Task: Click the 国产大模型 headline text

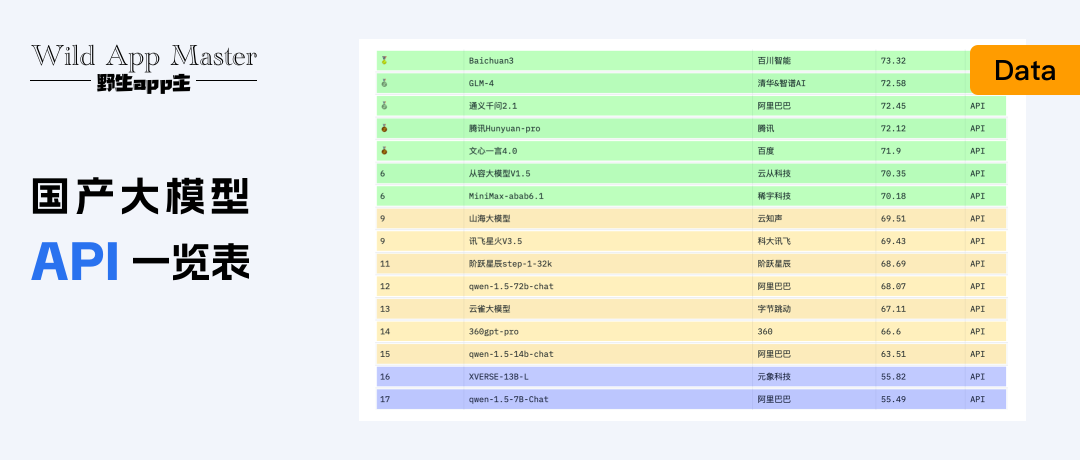Action: click(x=141, y=196)
